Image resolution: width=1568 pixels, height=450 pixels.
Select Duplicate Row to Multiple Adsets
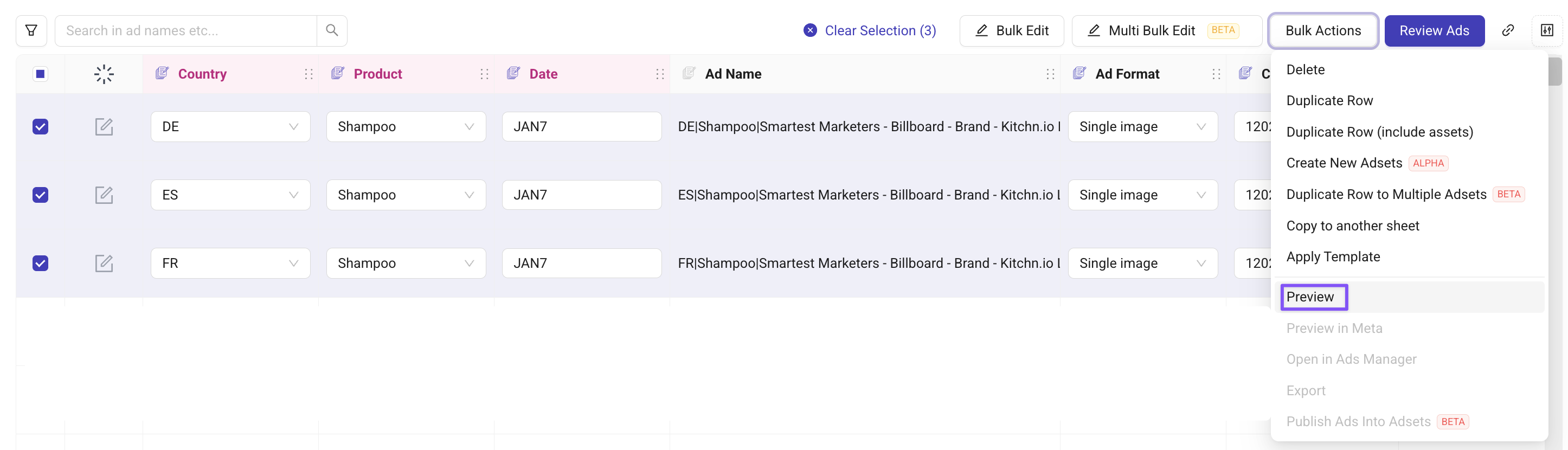1409,194
